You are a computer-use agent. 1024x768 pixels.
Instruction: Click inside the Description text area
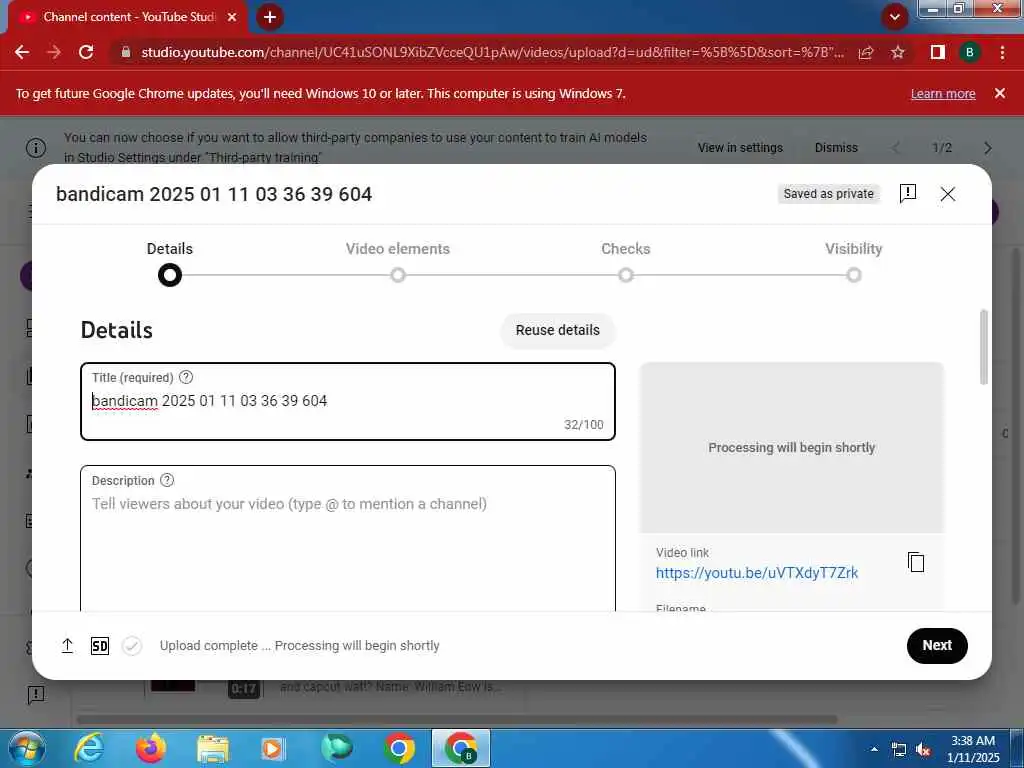347,539
